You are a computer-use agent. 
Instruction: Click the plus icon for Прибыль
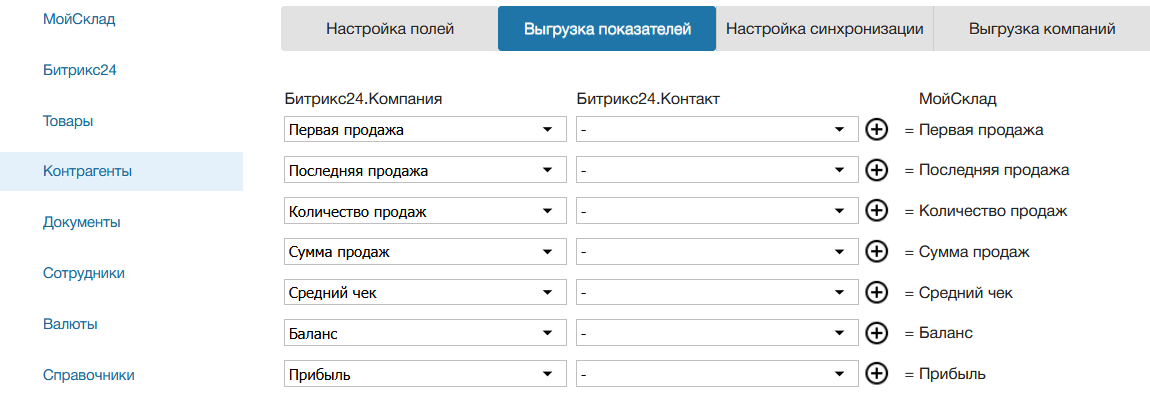(876, 374)
